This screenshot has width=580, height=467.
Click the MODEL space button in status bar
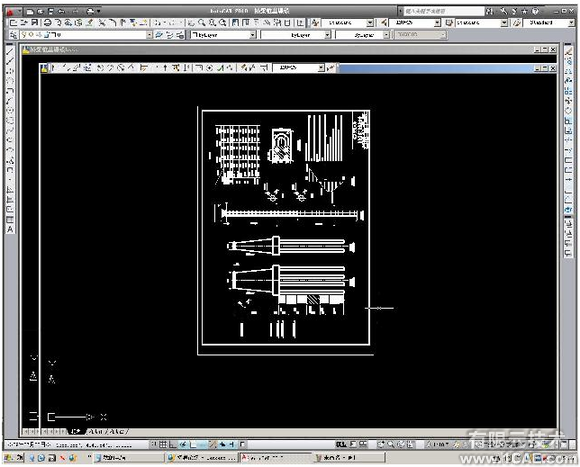pyautogui.click(x=341, y=444)
